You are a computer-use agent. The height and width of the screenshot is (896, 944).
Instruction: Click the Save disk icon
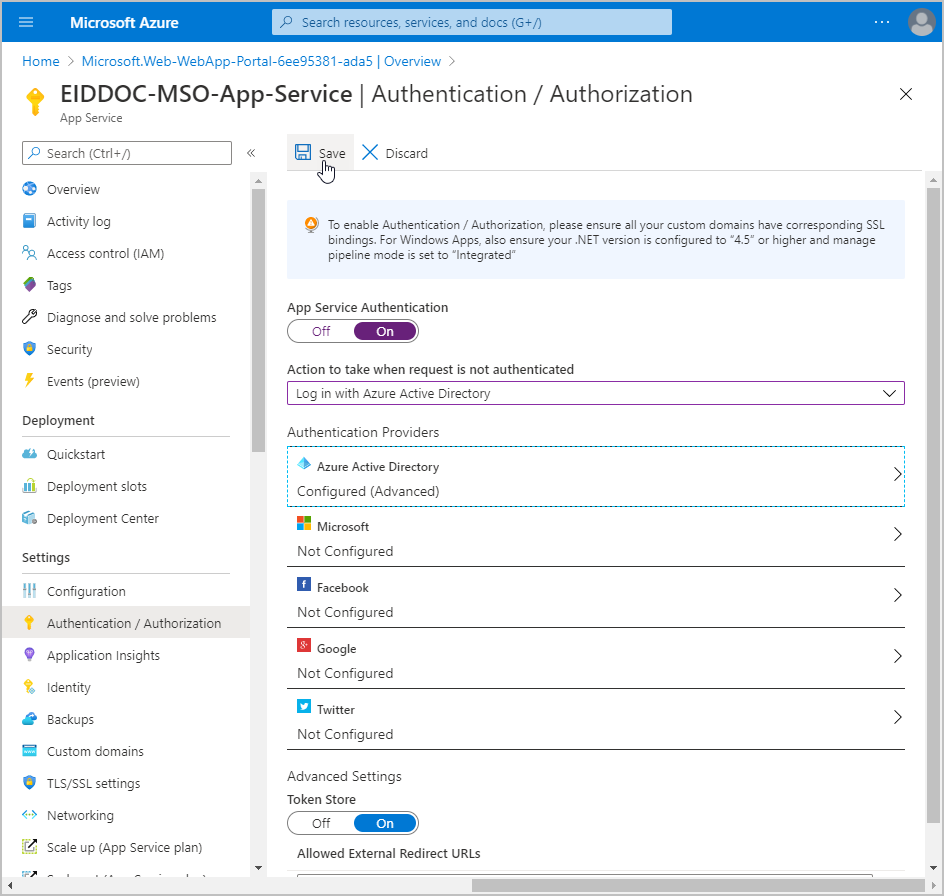click(x=303, y=153)
